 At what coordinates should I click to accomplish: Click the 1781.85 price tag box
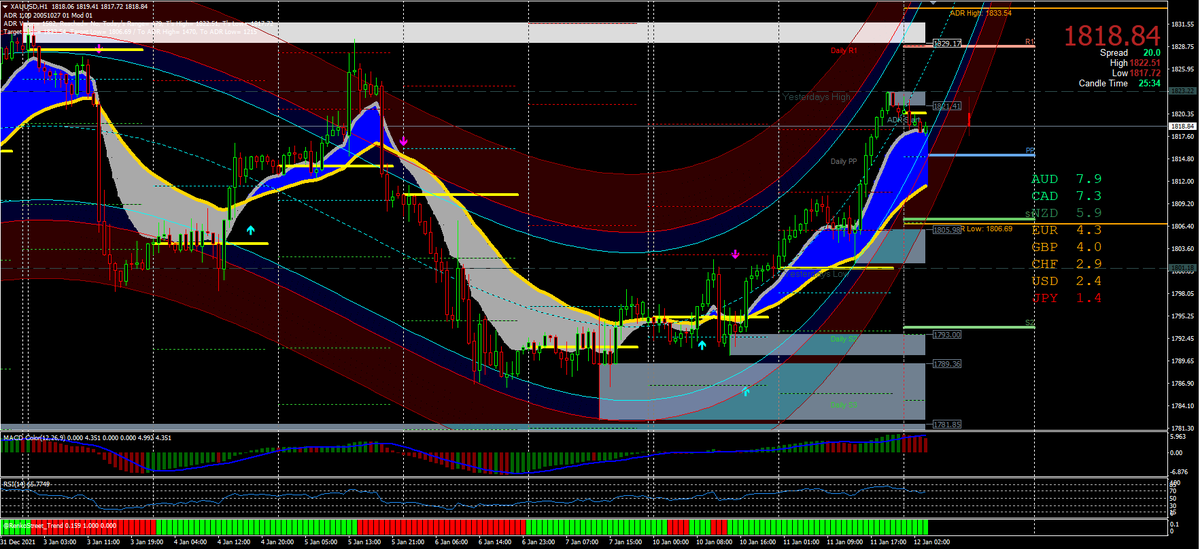(946, 425)
